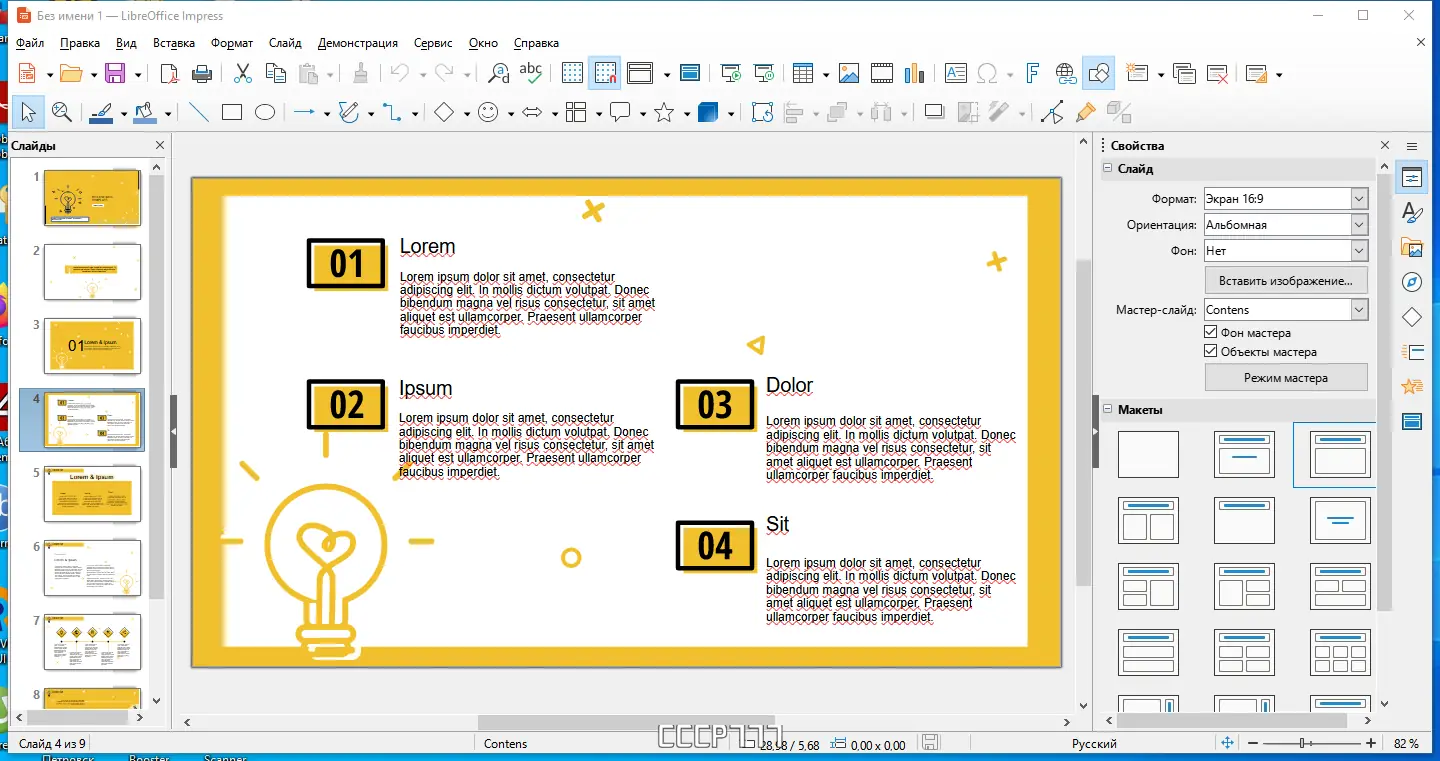
Task: Open the 'Правка' menu
Action: click(x=80, y=43)
